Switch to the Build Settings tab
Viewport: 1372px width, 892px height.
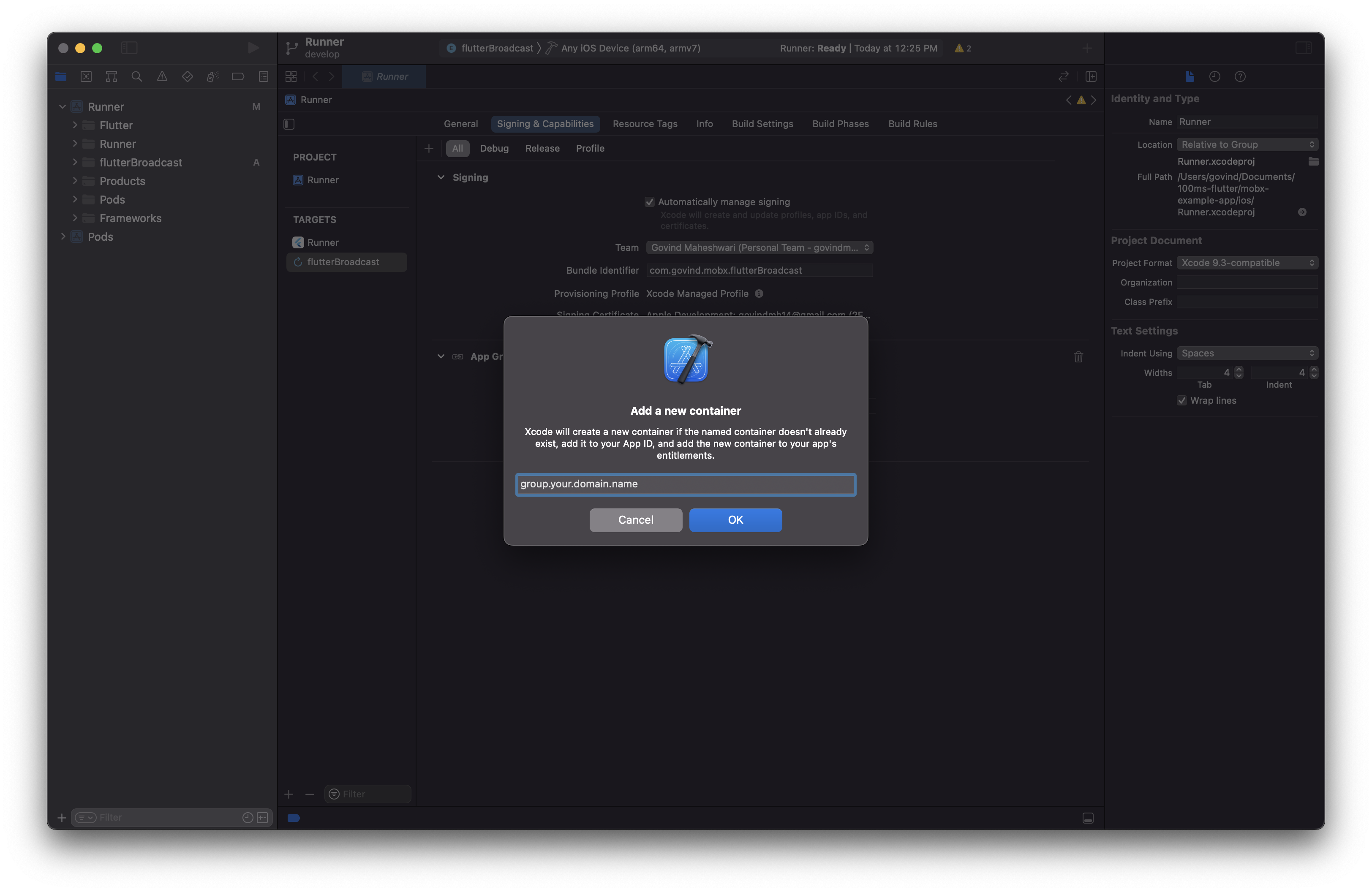click(762, 123)
